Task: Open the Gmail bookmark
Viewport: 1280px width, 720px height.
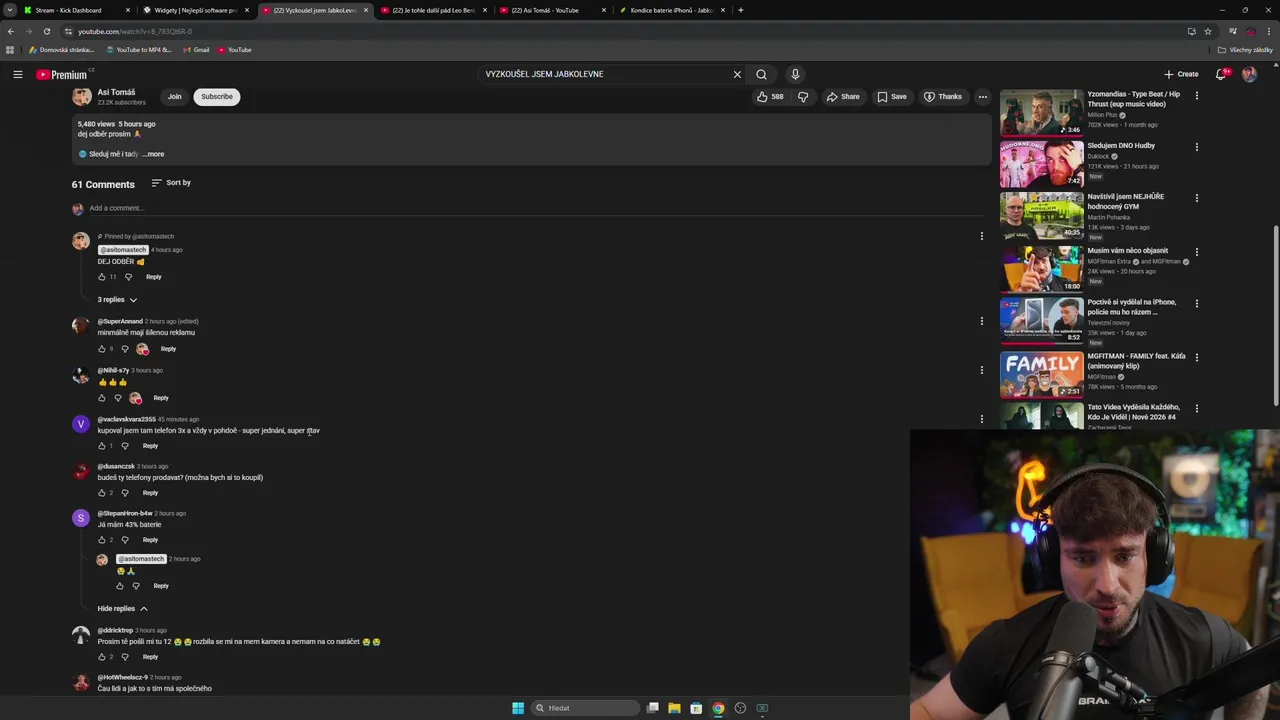Action: (x=195, y=50)
